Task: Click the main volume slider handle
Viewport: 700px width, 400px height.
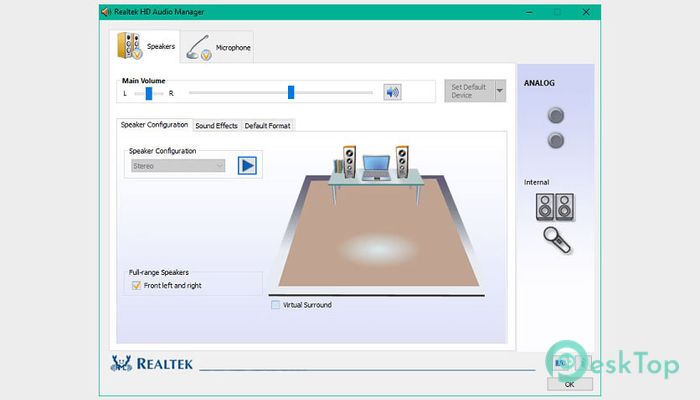Action: pyautogui.click(x=291, y=92)
